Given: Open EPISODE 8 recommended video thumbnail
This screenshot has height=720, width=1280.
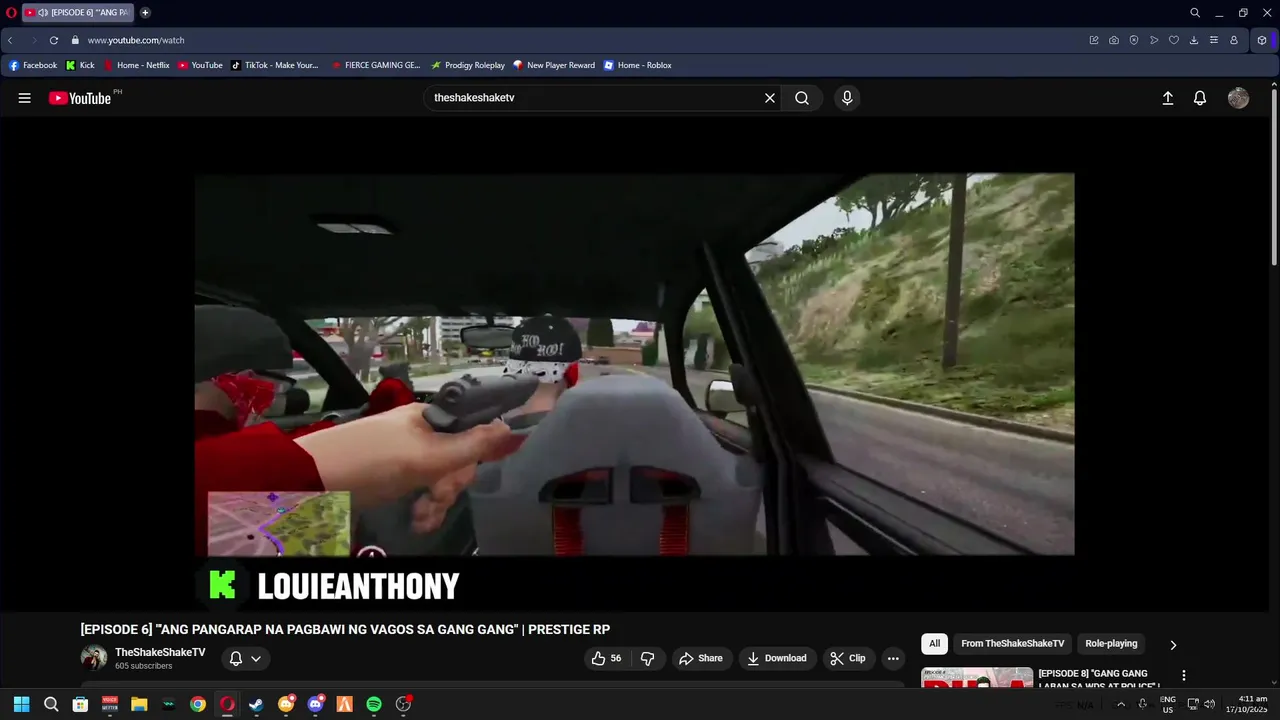Looking at the screenshot, I should pos(977,677).
